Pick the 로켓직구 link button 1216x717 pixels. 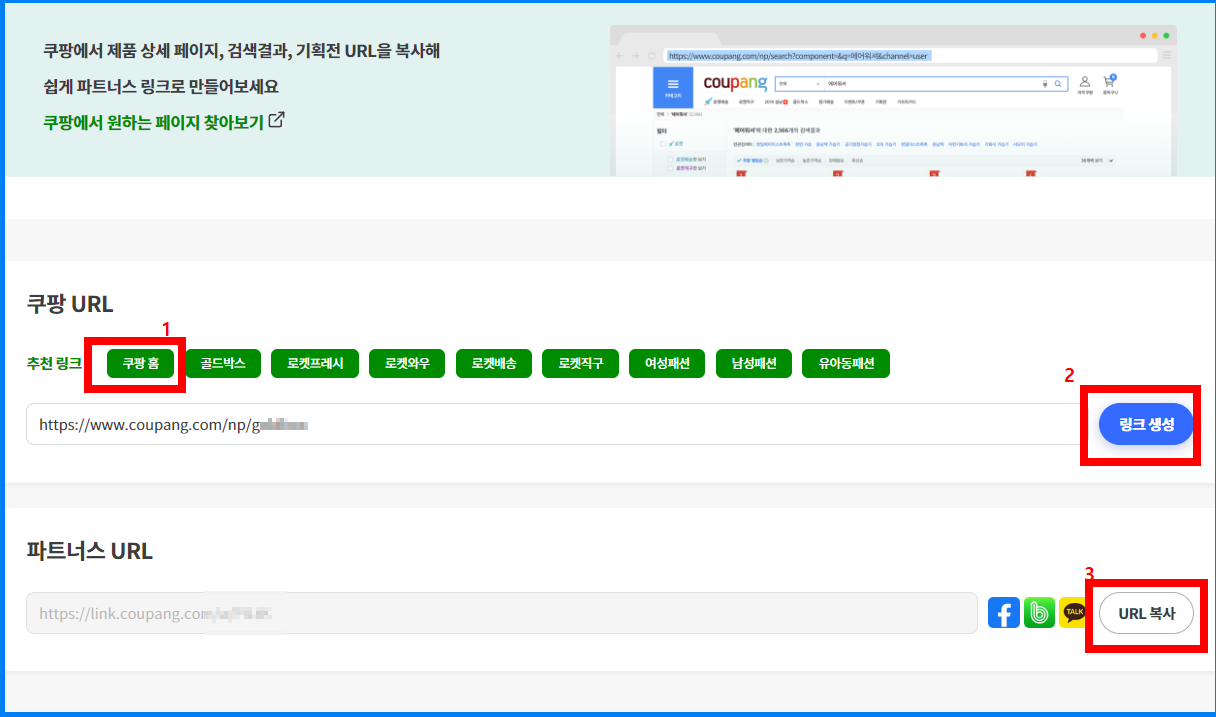pyautogui.click(x=581, y=364)
